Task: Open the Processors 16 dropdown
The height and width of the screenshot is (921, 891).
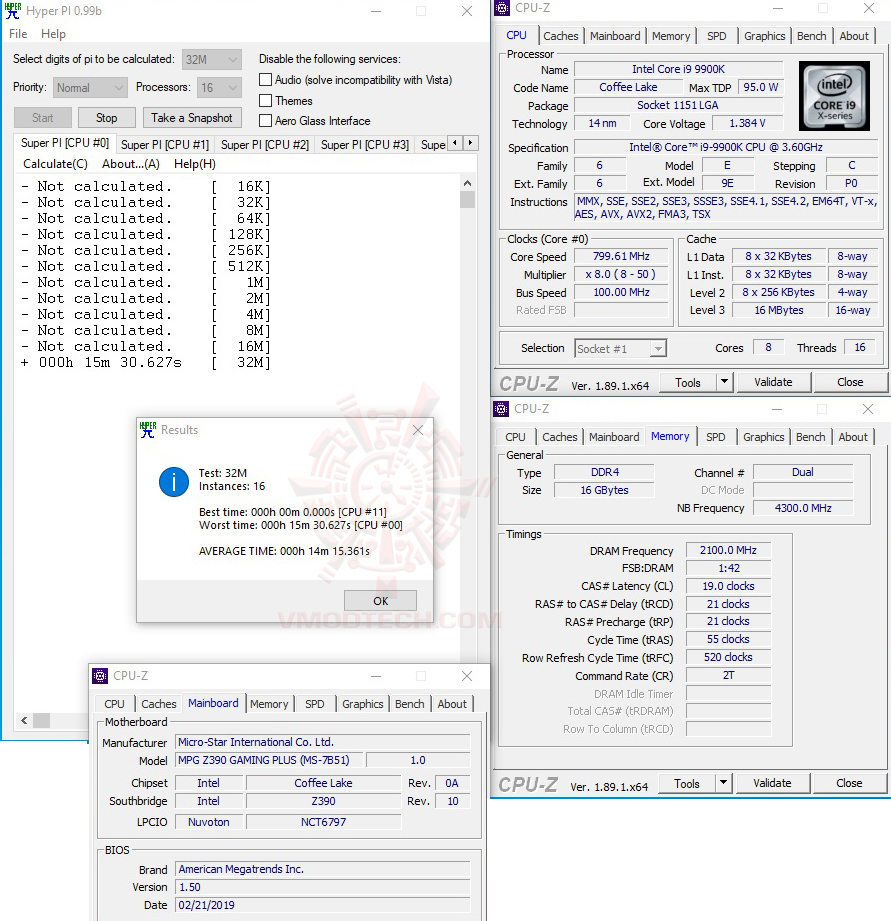Action: point(220,88)
